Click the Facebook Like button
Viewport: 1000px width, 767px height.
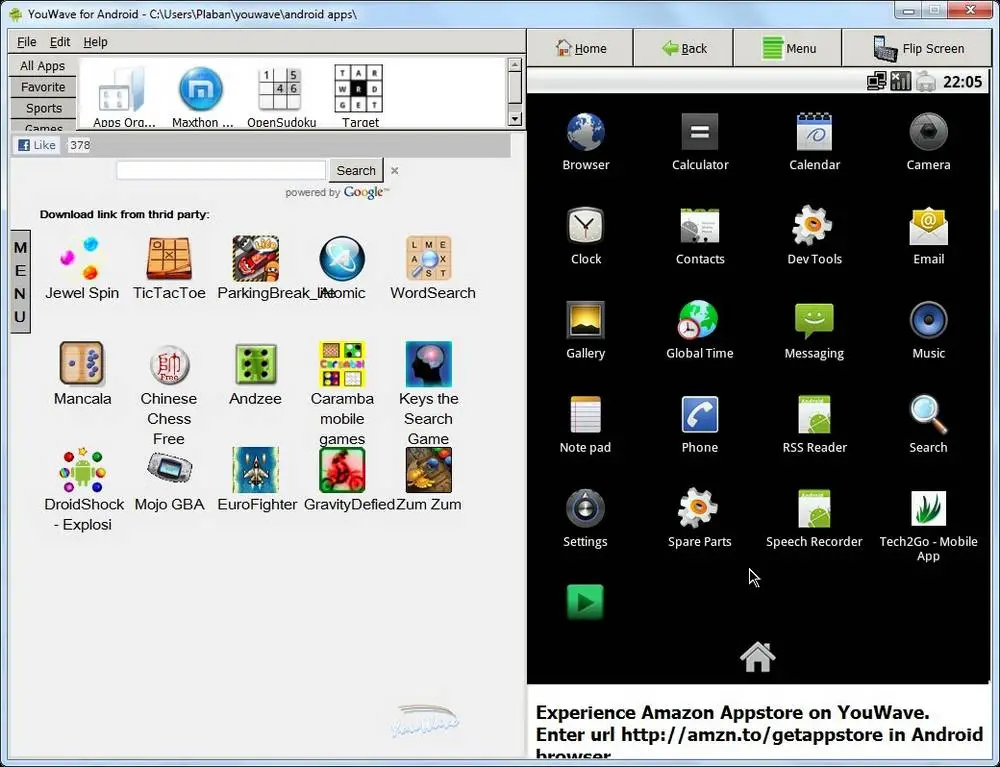(36, 145)
